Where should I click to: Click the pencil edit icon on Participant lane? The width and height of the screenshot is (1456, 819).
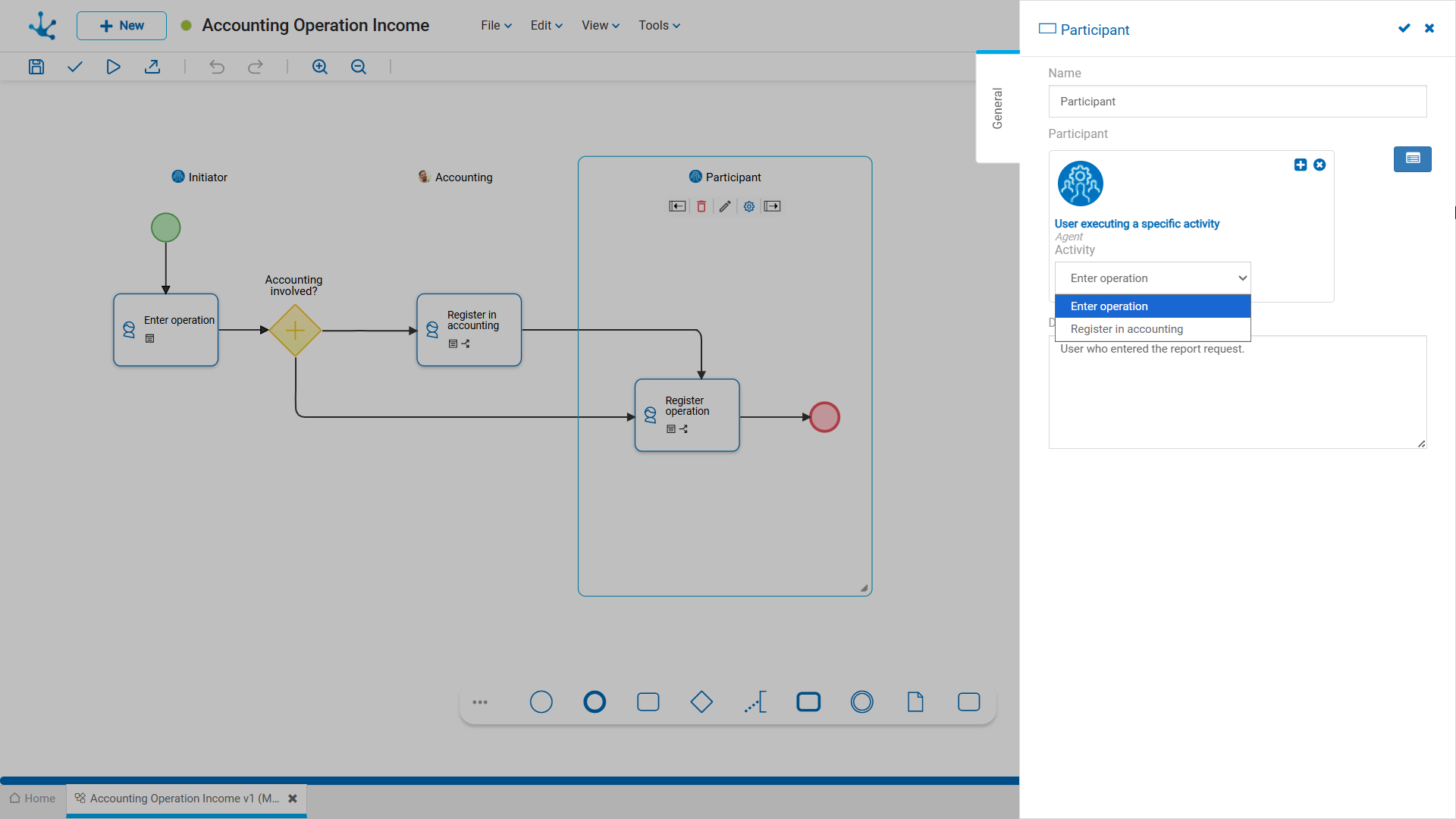pos(725,206)
